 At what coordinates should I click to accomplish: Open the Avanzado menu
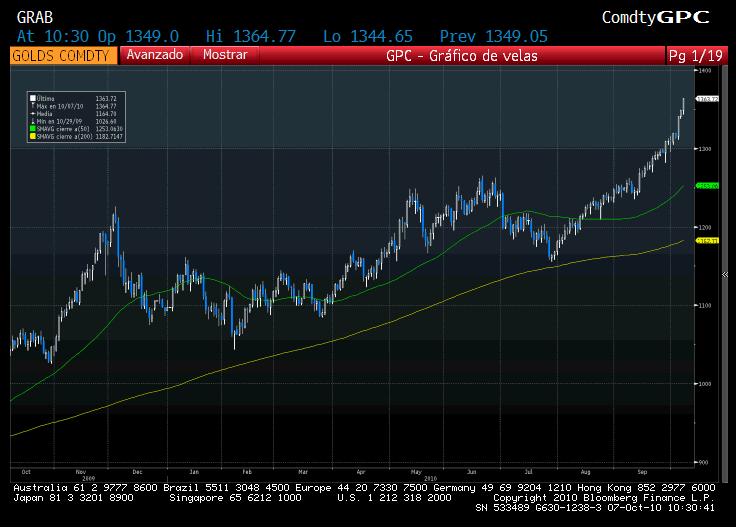(154, 55)
